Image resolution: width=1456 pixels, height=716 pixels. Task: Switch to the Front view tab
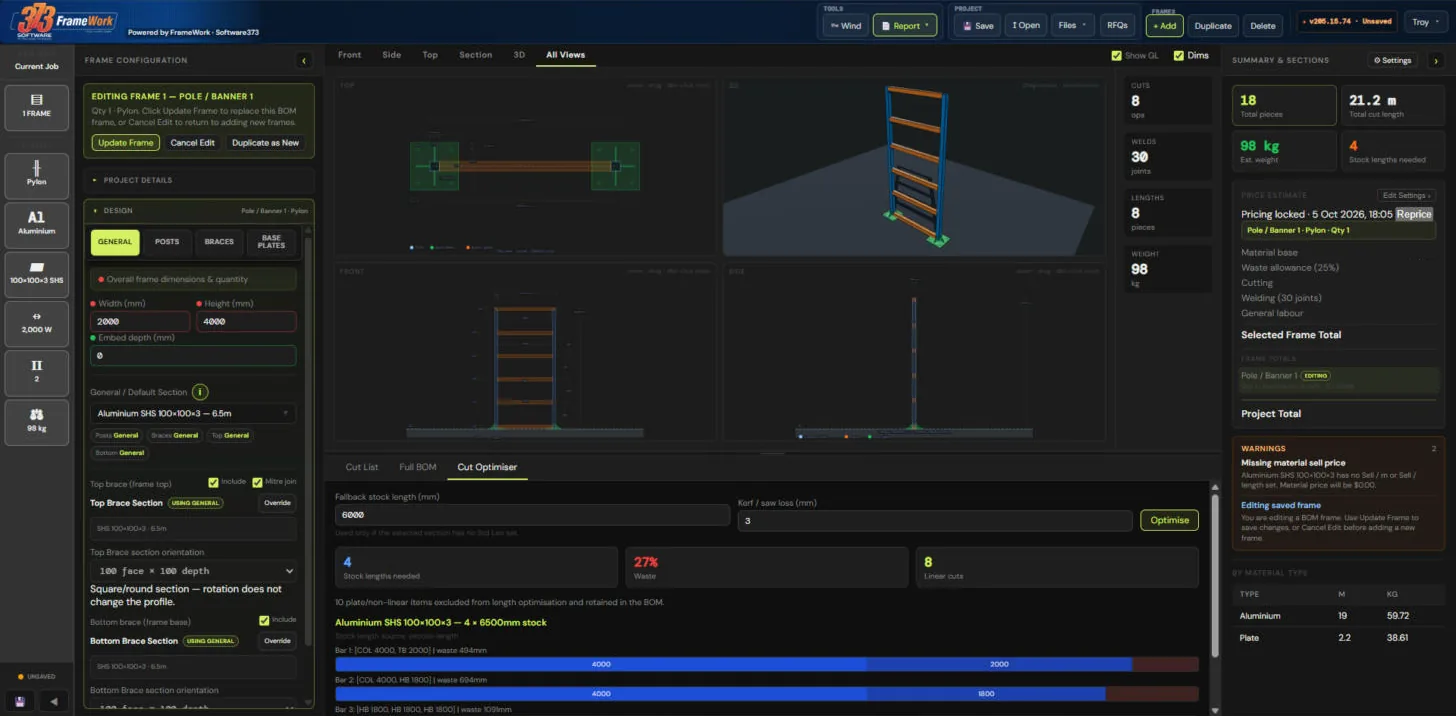click(349, 55)
